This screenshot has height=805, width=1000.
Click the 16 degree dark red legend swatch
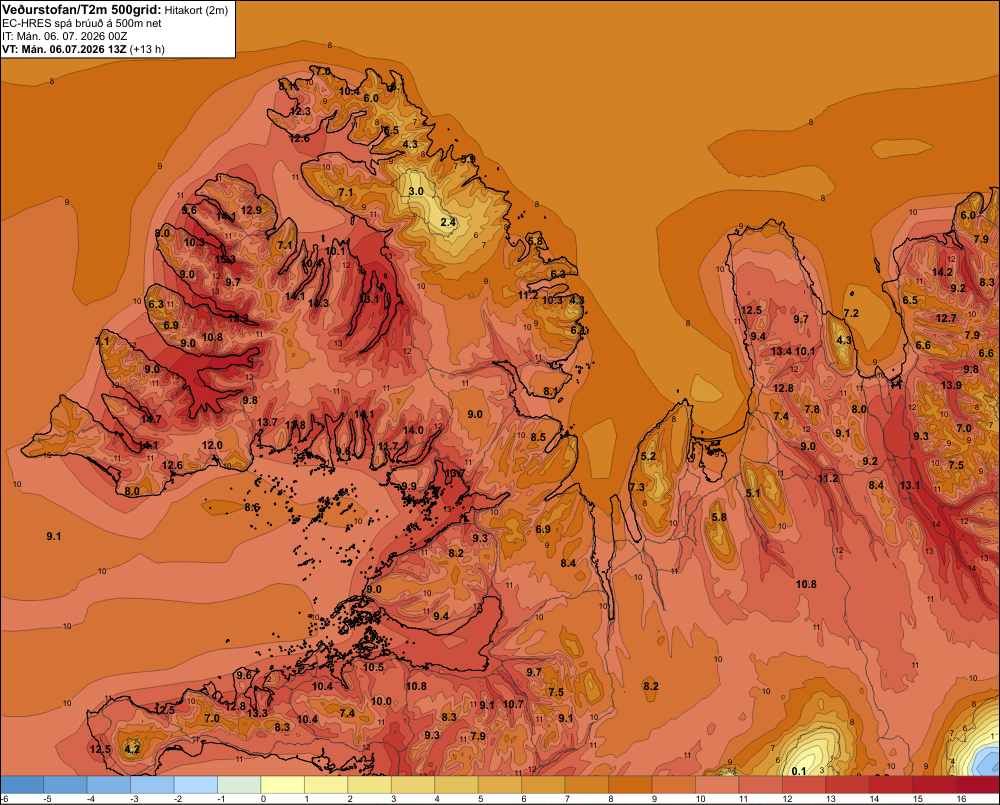978,785
